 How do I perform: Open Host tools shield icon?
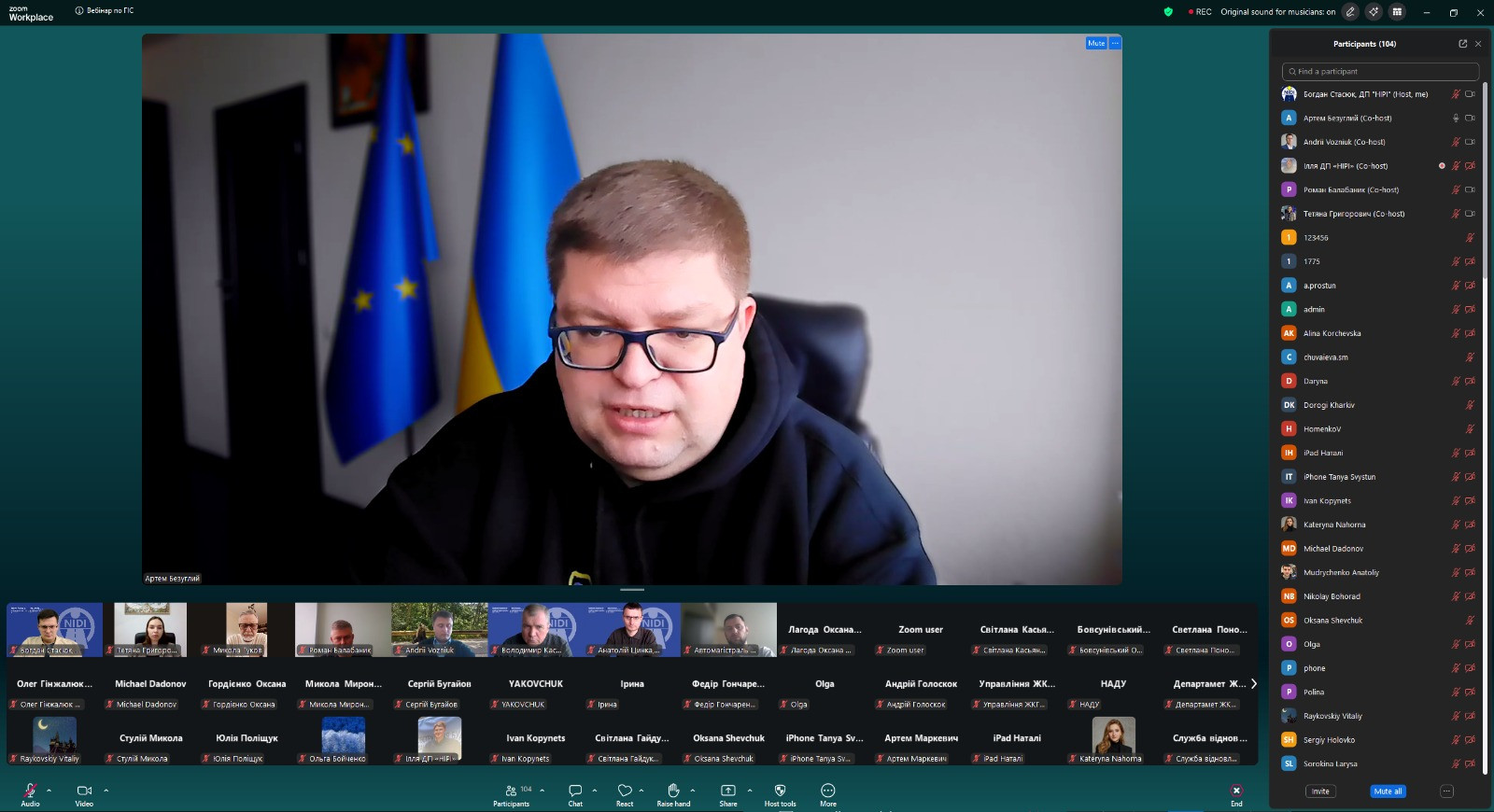coord(780,791)
